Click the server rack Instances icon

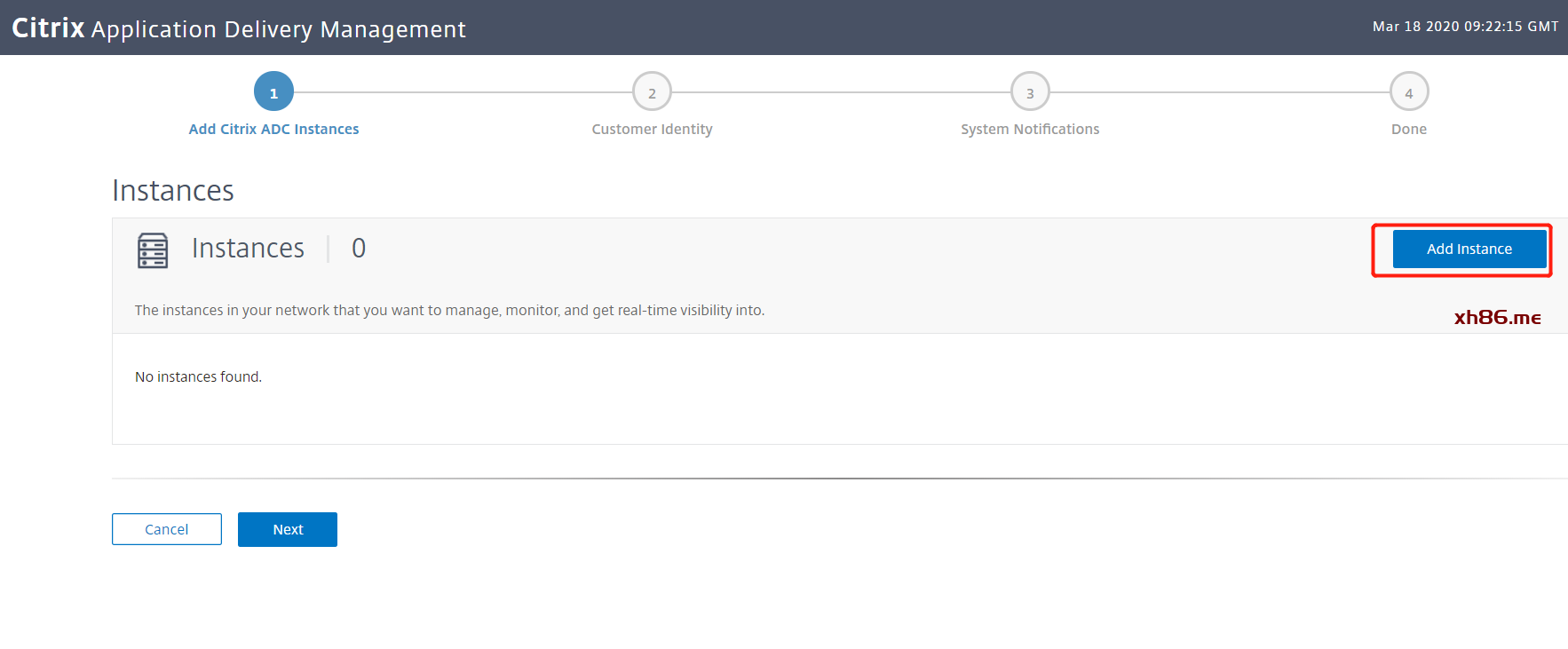click(x=153, y=250)
